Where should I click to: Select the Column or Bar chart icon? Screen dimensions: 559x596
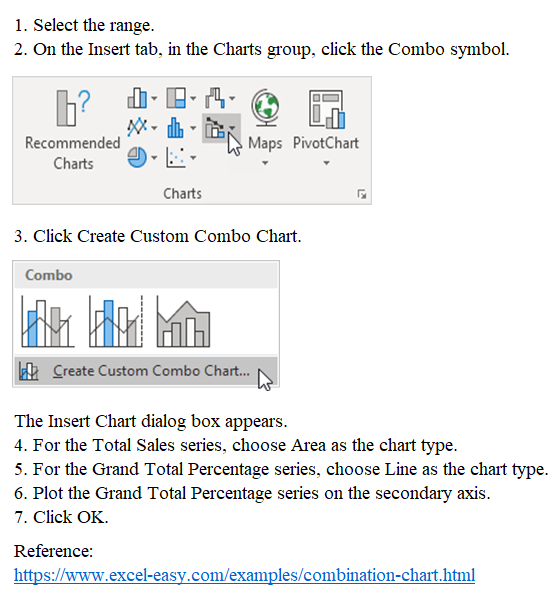tap(137, 98)
